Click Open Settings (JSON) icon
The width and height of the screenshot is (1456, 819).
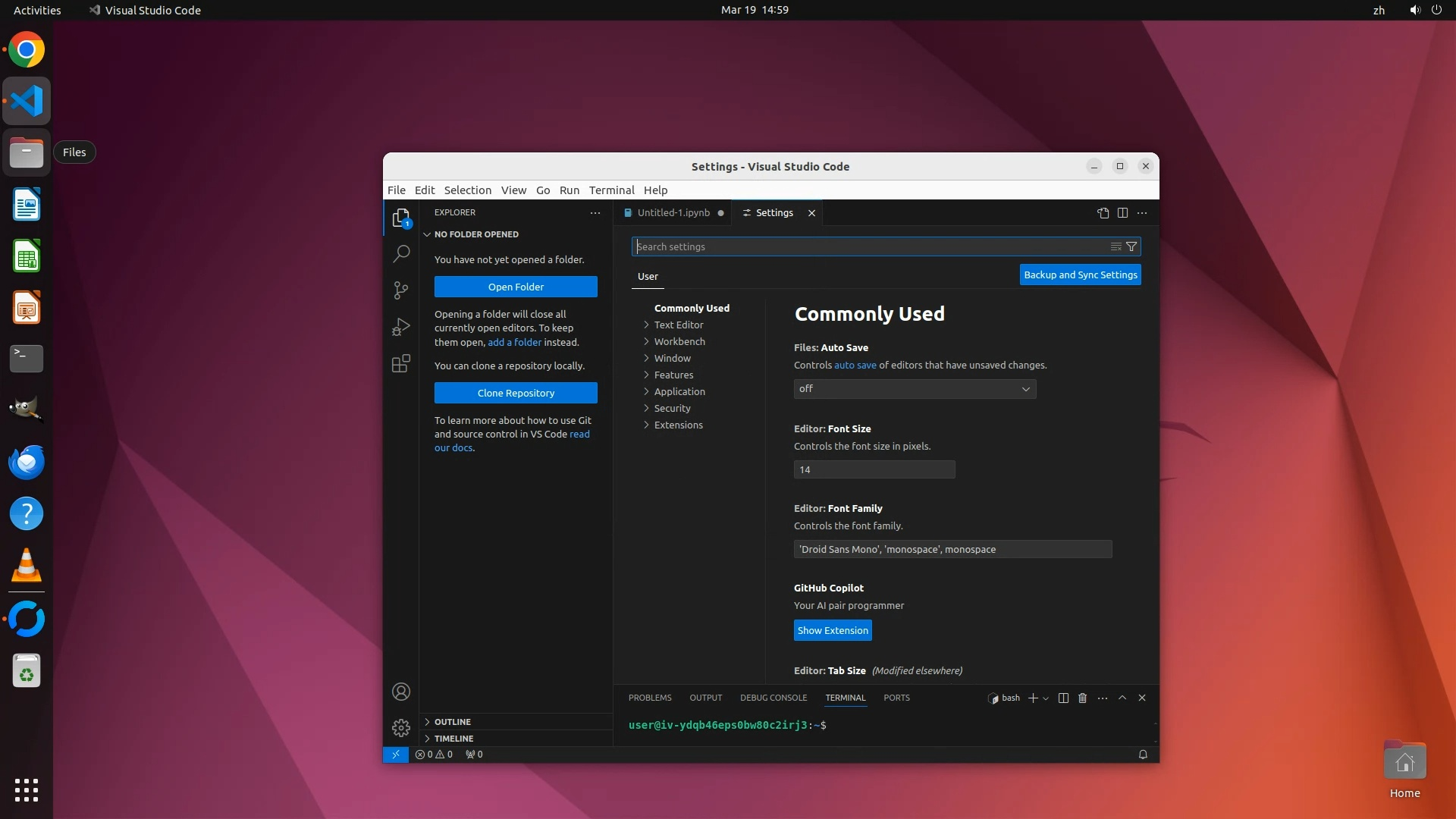1103,213
